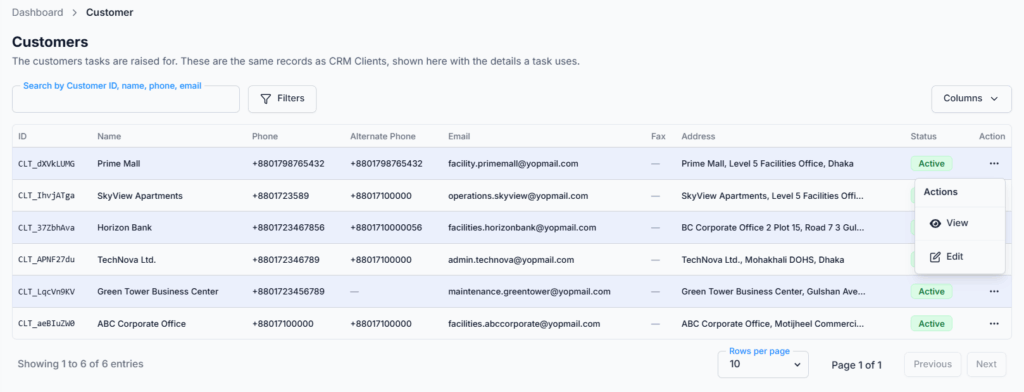Click breadcrumb chevron separator after Dashboard
This screenshot has height=392, width=1024.
(74, 12)
